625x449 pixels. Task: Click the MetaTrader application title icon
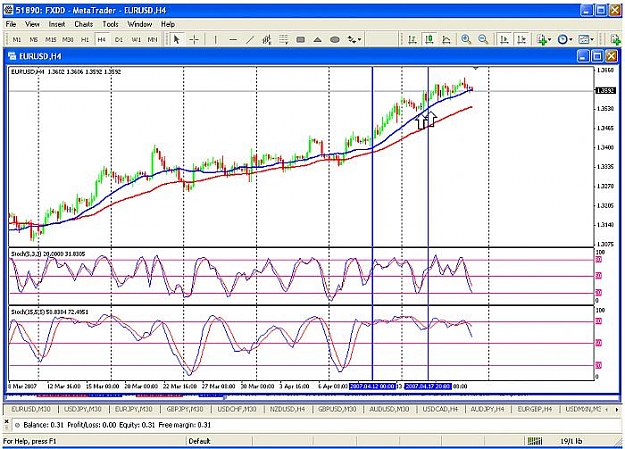[x=8, y=10]
